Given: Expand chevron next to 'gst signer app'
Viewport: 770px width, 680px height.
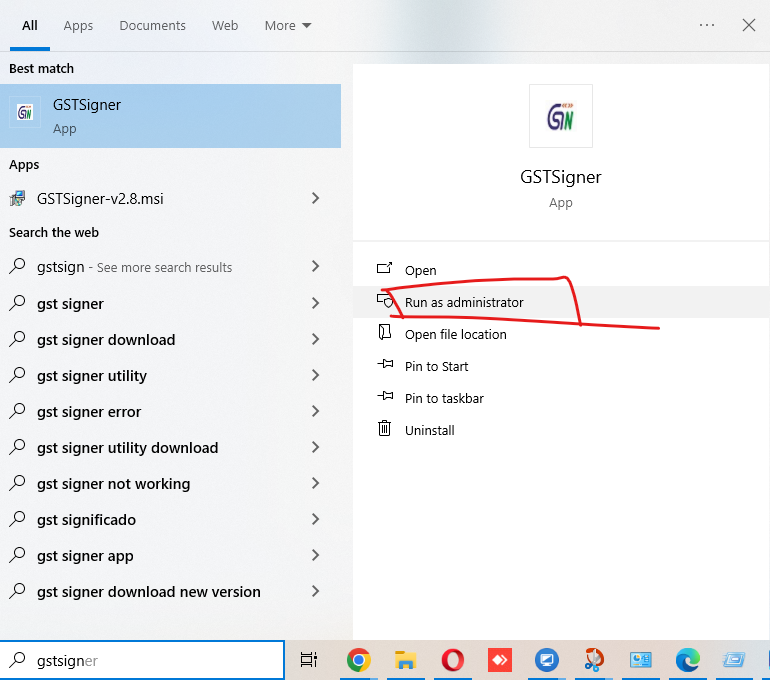Looking at the screenshot, I should [x=315, y=555].
